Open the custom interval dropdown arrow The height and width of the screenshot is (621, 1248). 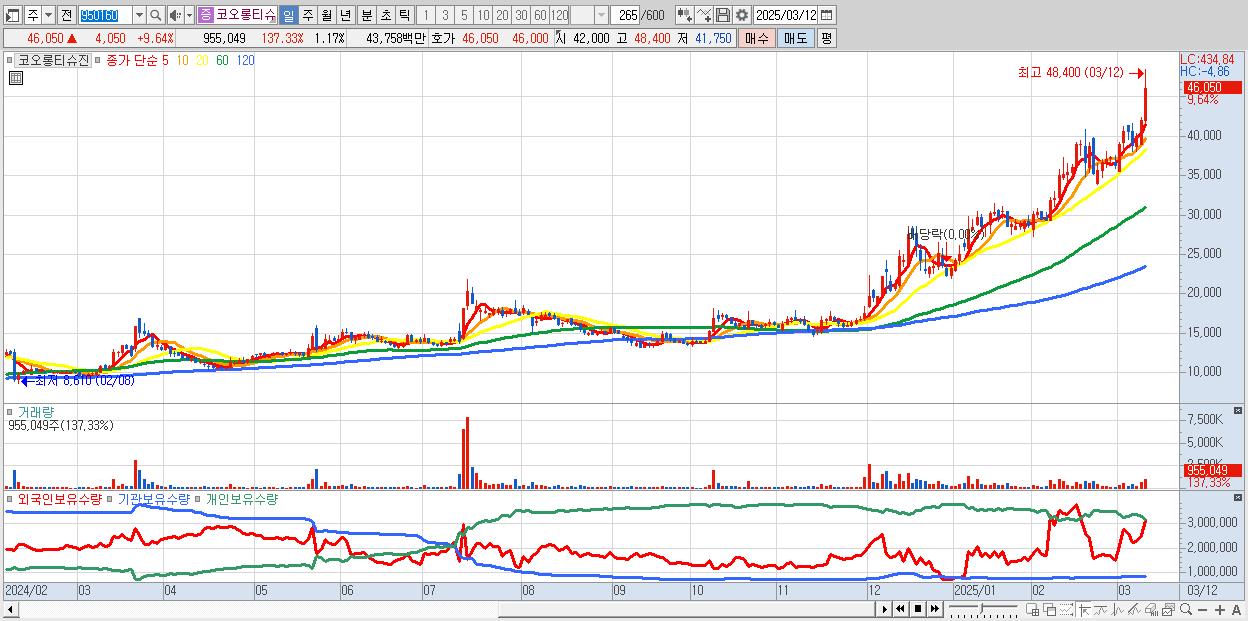[601, 15]
